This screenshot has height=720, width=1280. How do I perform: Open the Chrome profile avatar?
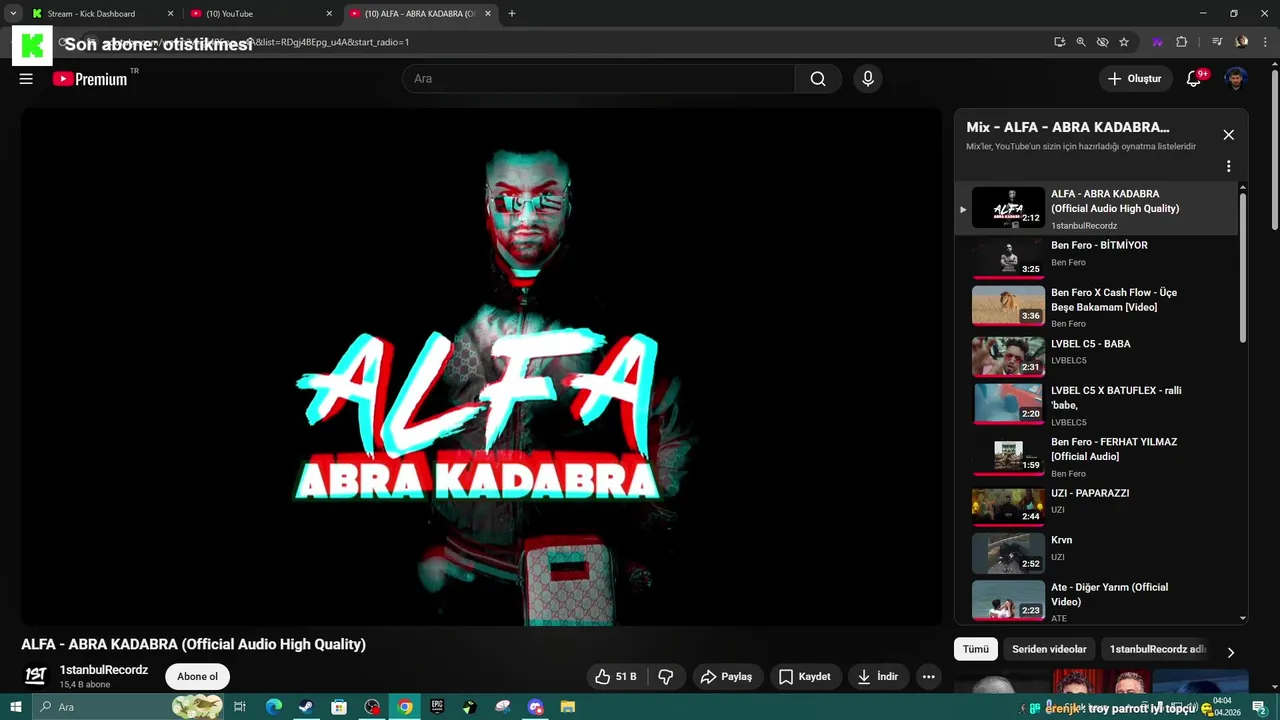1242,42
